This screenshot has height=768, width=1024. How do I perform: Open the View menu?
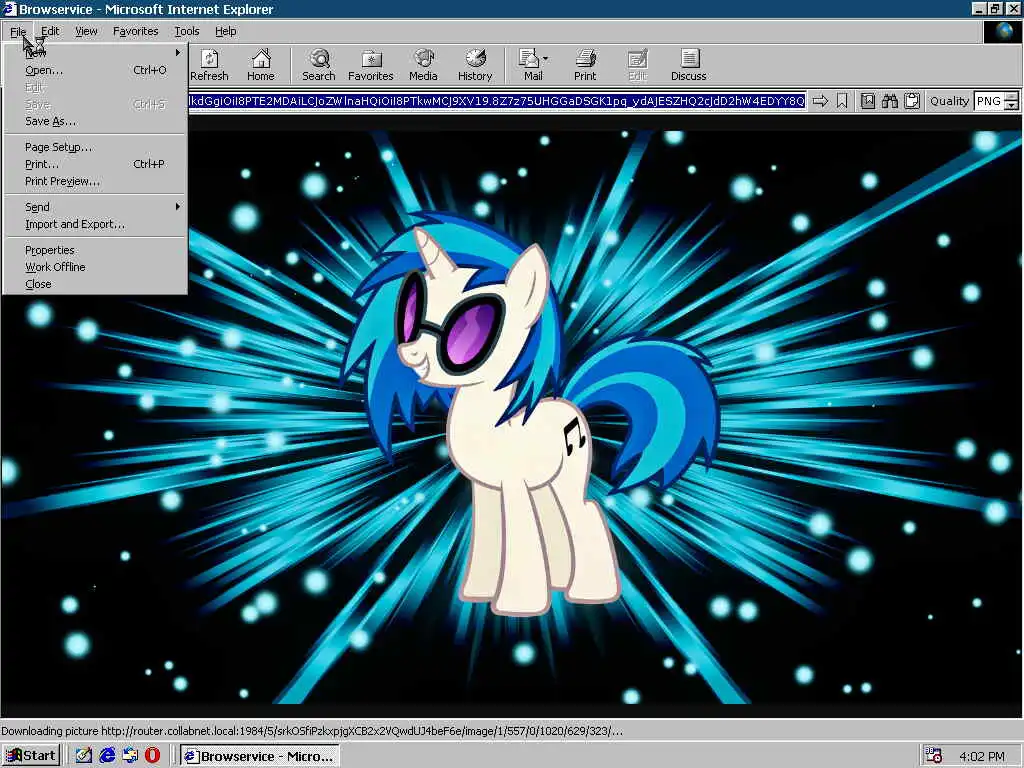click(x=86, y=31)
